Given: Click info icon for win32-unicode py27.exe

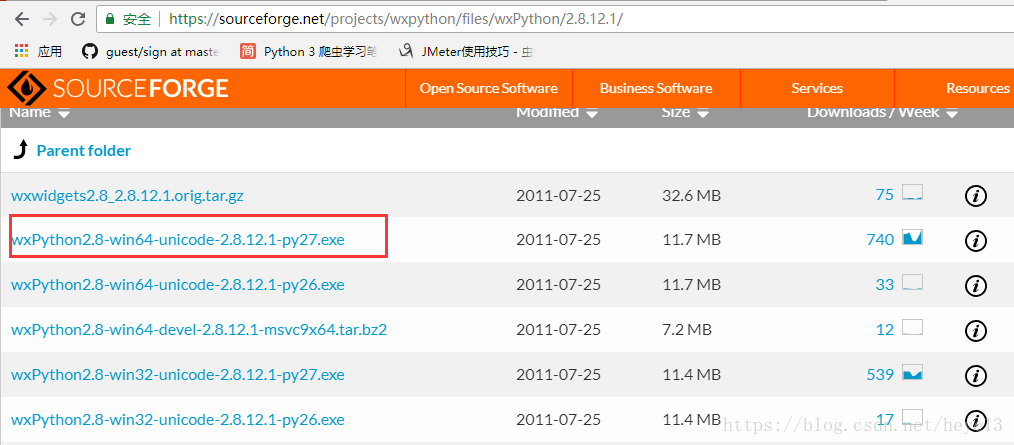Looking at the screenshot, I should click(975, 375).
